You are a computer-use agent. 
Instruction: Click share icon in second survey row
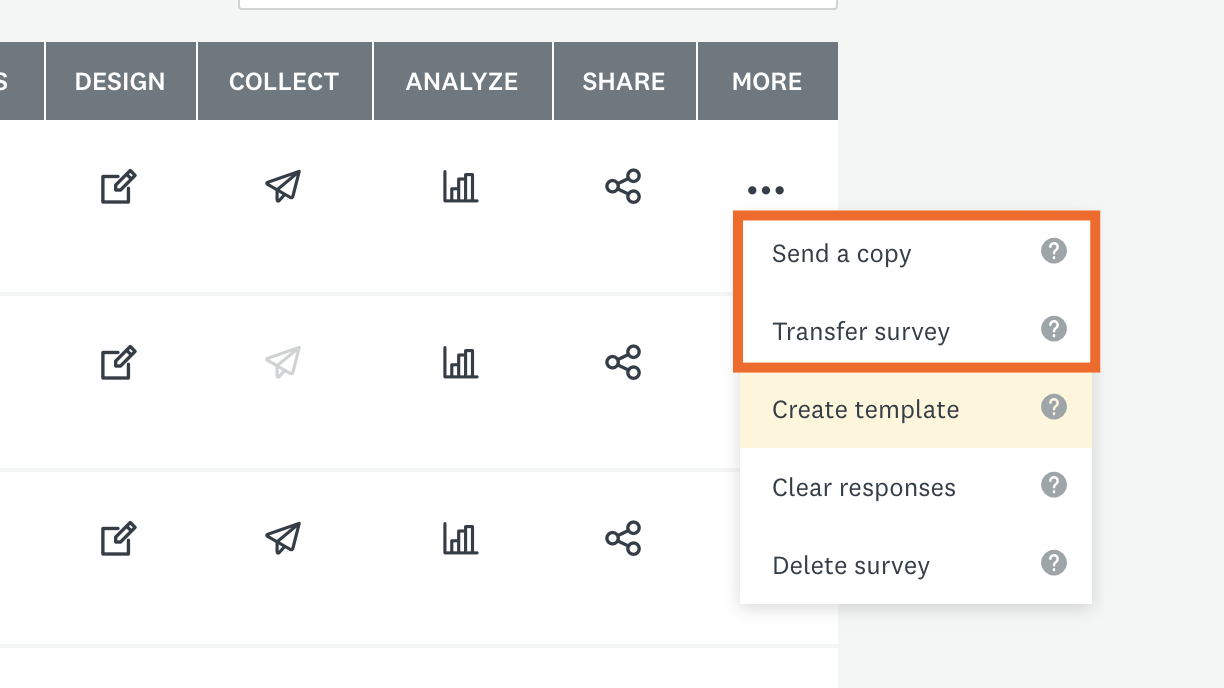pyautogui.click(x=623, y=362)
